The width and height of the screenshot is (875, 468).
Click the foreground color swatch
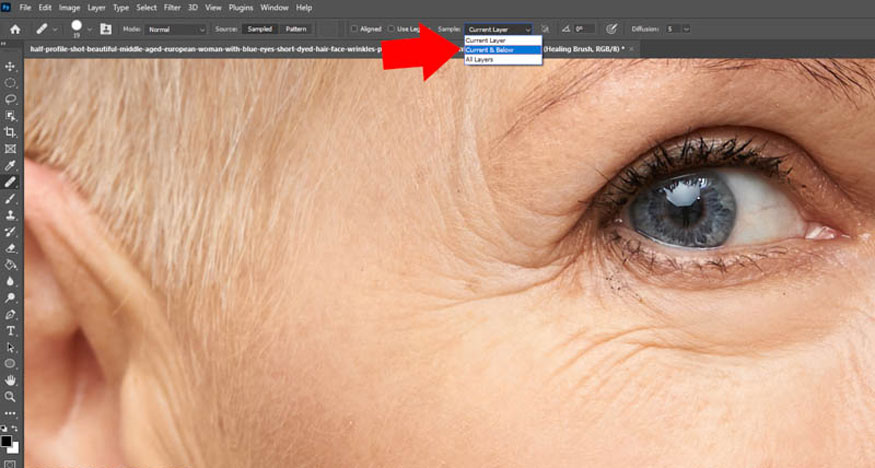point(6,441)
